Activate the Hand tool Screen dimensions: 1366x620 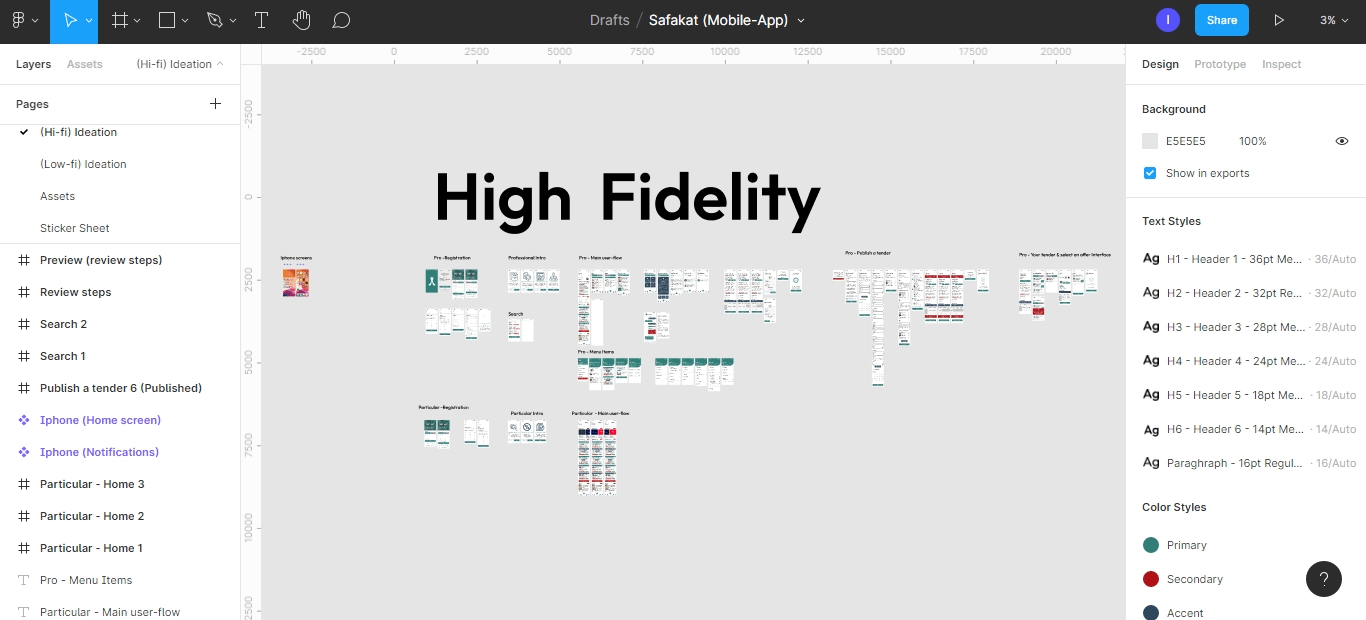tap(301, 20)
